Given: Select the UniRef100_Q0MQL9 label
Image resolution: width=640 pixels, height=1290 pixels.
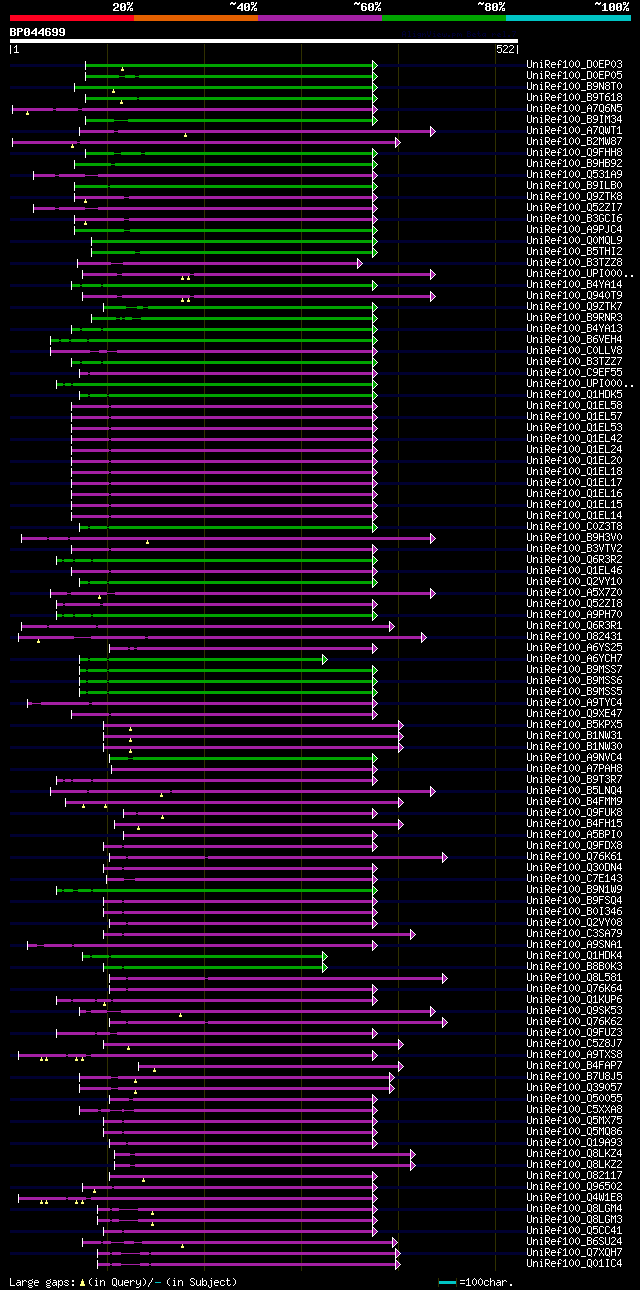Looking at the screenshot, I should point(574,241).
